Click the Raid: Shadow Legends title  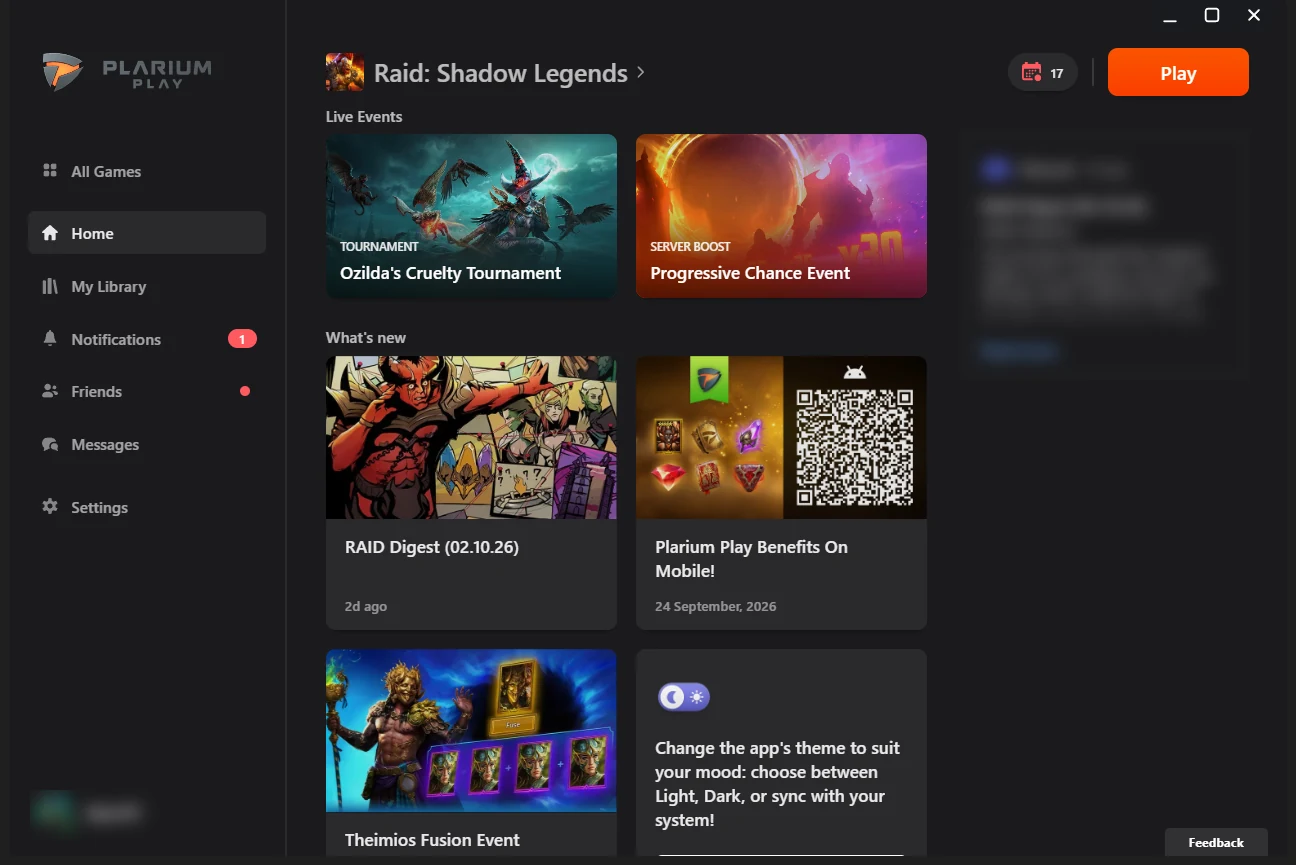pyautogui.click(x=501, y=73)
